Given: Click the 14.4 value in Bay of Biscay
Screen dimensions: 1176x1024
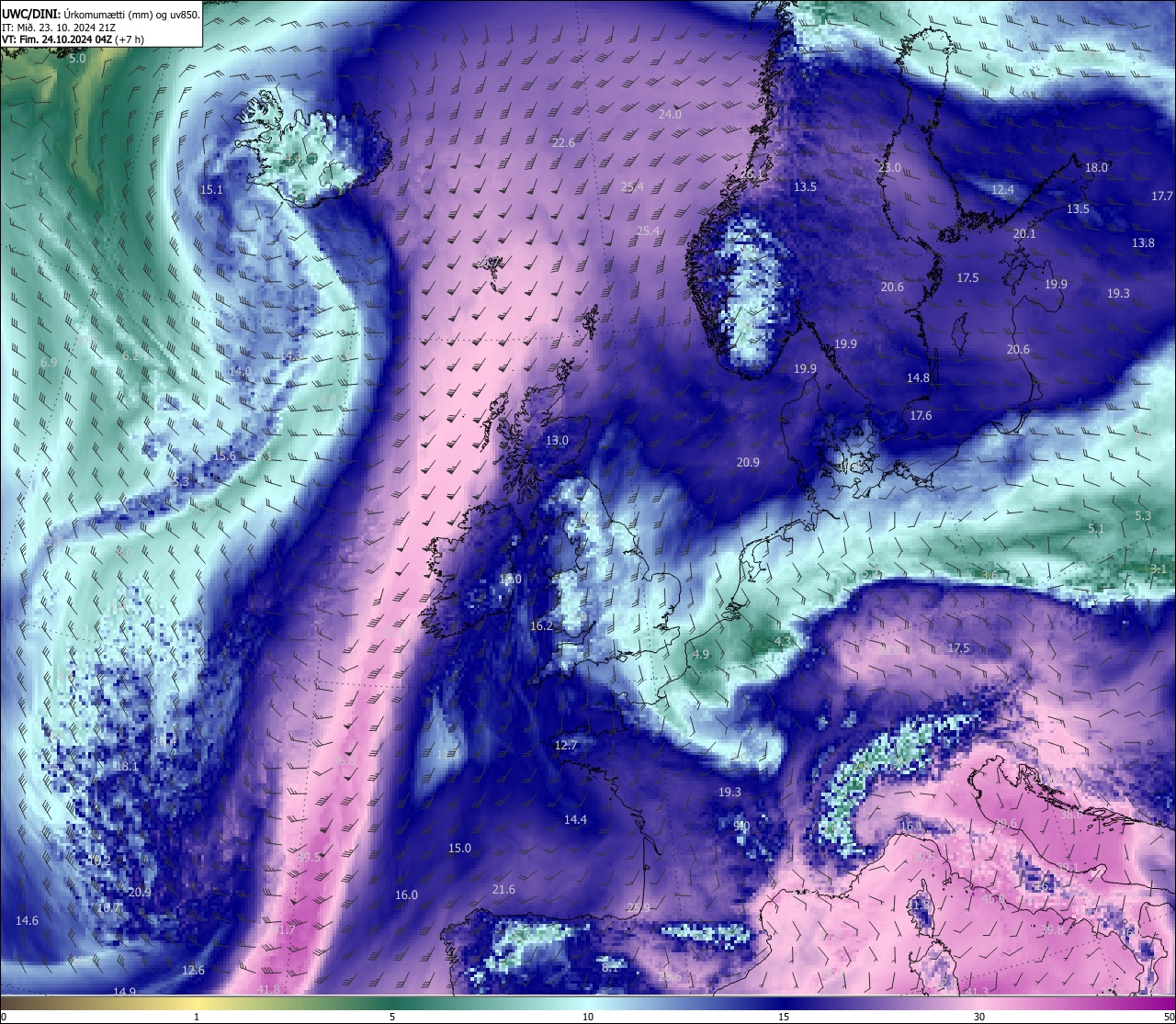Looking at the screenshot, I should (575, 820).
